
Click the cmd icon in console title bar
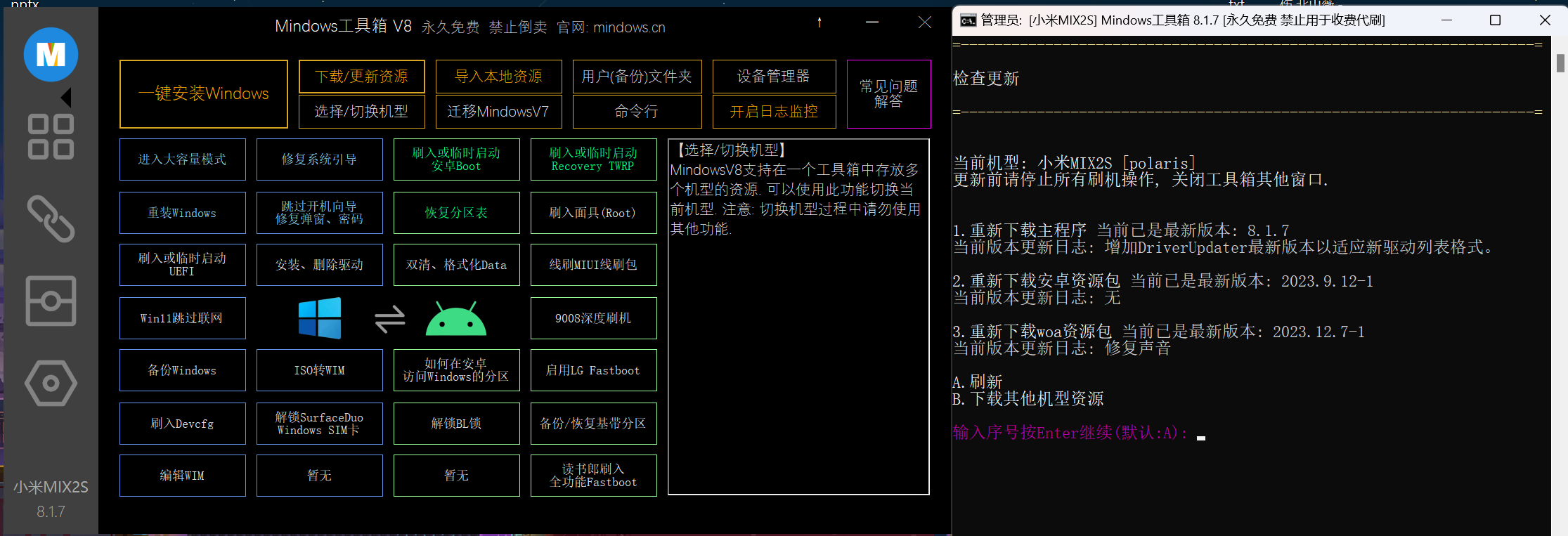(968, 20)
